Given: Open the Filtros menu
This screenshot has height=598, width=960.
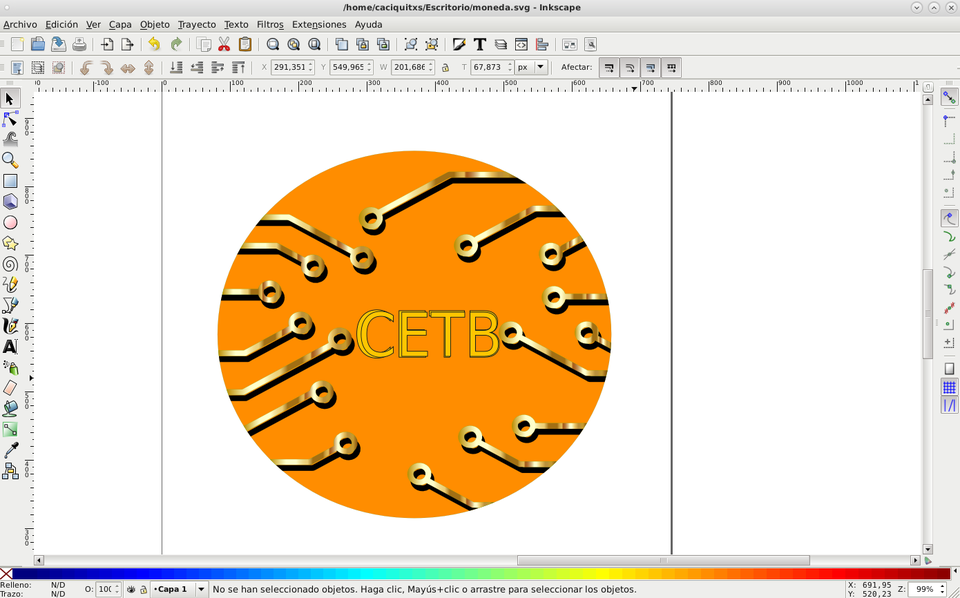Looking at the screenshot, I should click(270, 24).
